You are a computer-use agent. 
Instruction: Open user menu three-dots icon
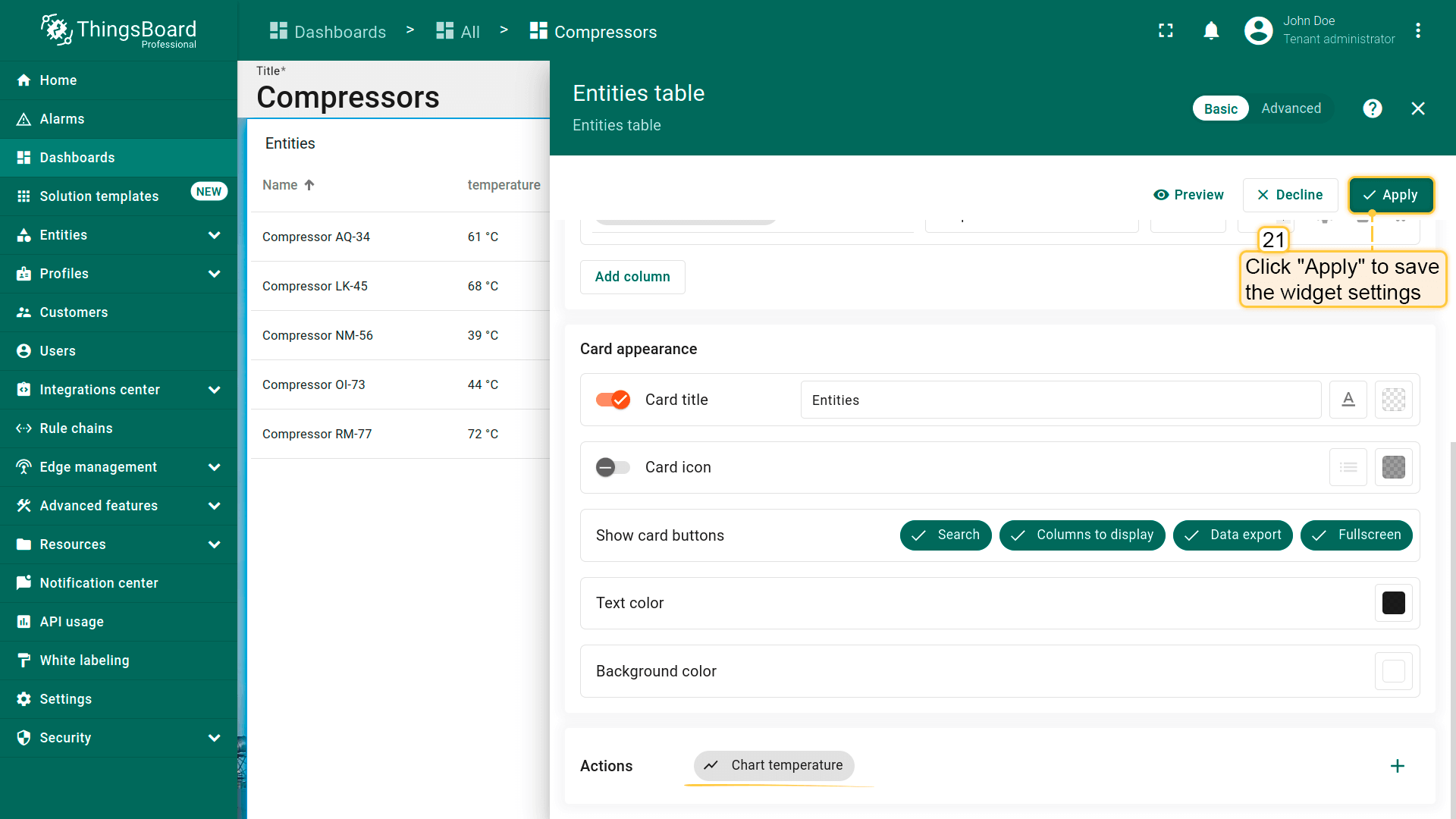pyautogui.click(x=1417, y=31)
